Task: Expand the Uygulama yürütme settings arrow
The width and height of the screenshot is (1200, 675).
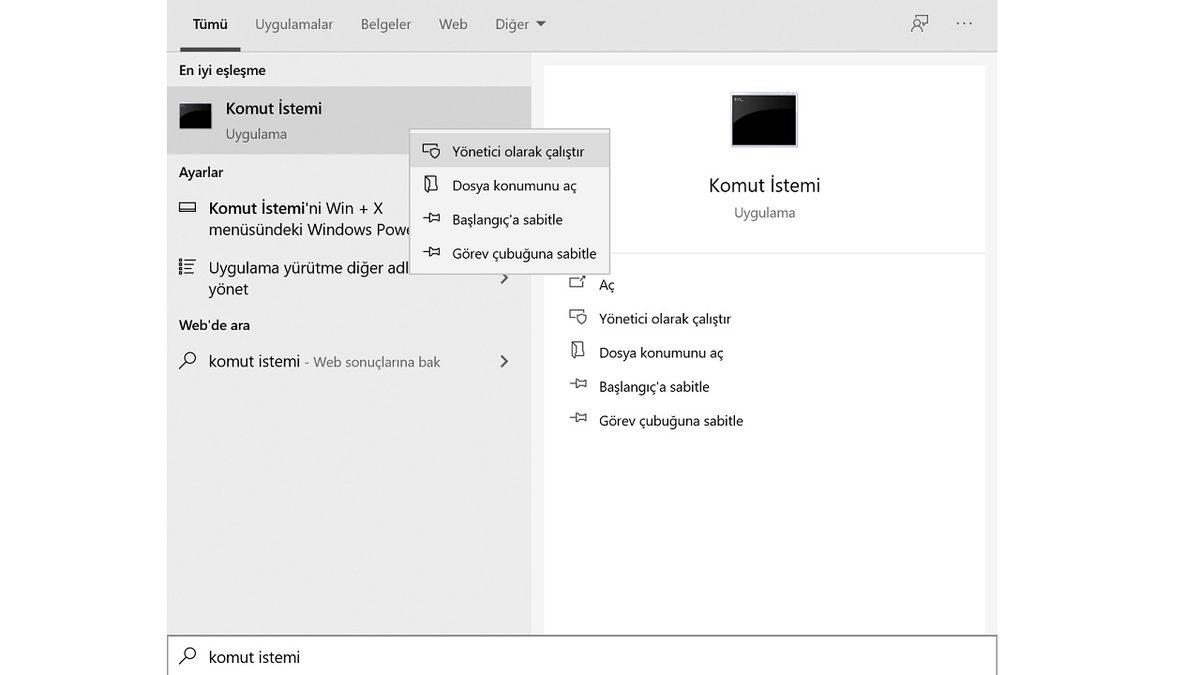Action: 504,278
